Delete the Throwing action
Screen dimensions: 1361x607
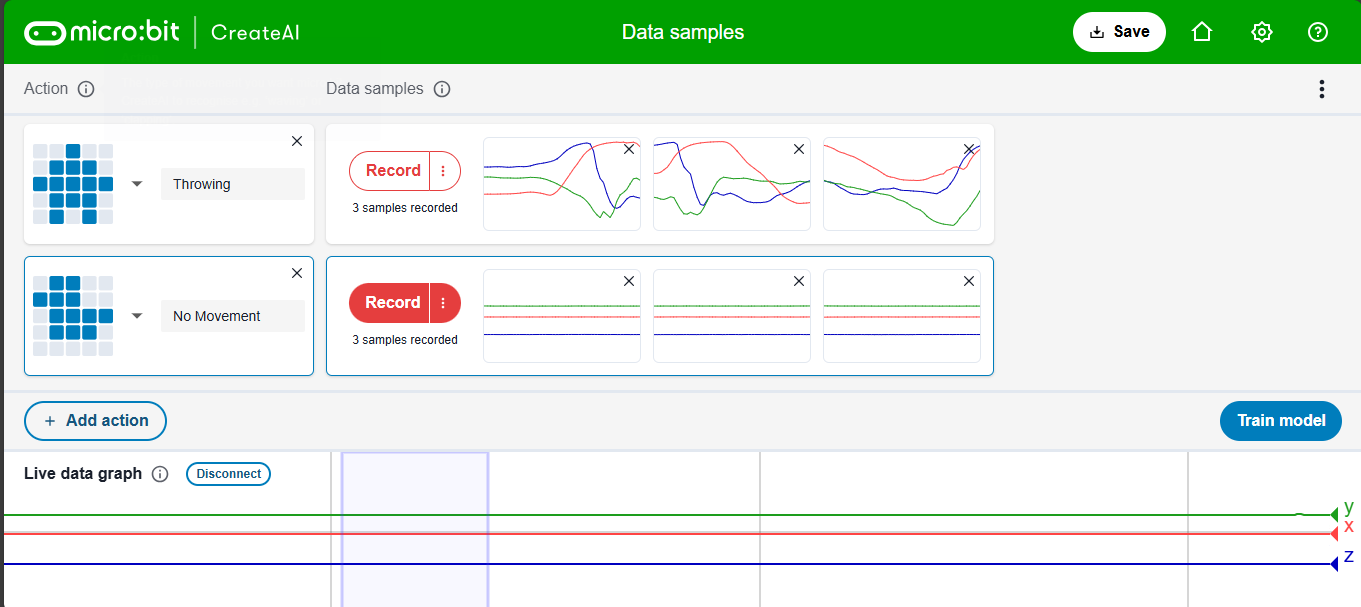pyautogui.click(x=297, y=141)
